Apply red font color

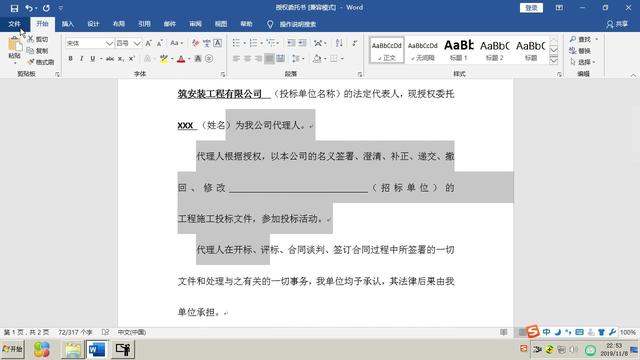(181, 59)
